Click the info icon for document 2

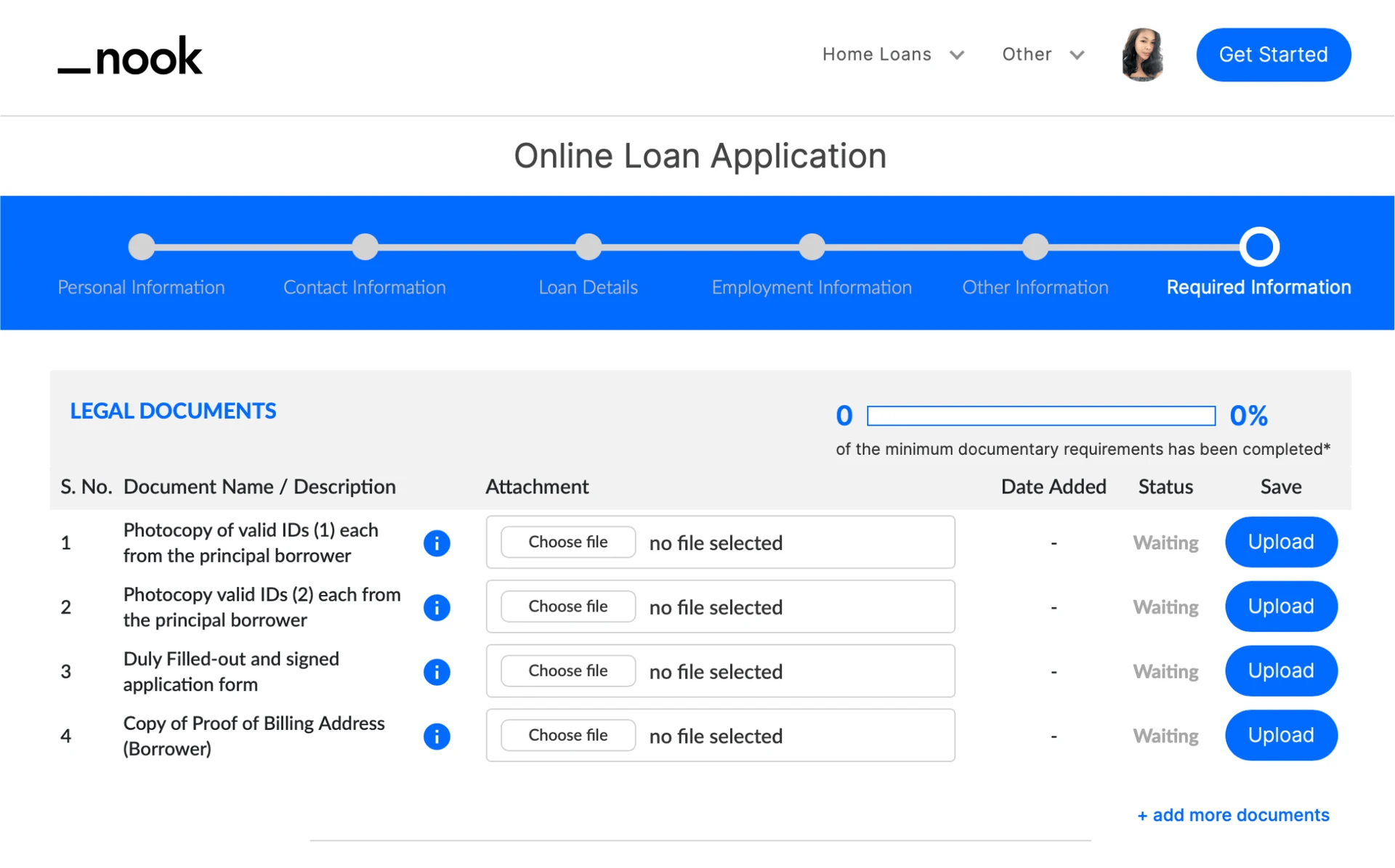[x=438, y=606]
